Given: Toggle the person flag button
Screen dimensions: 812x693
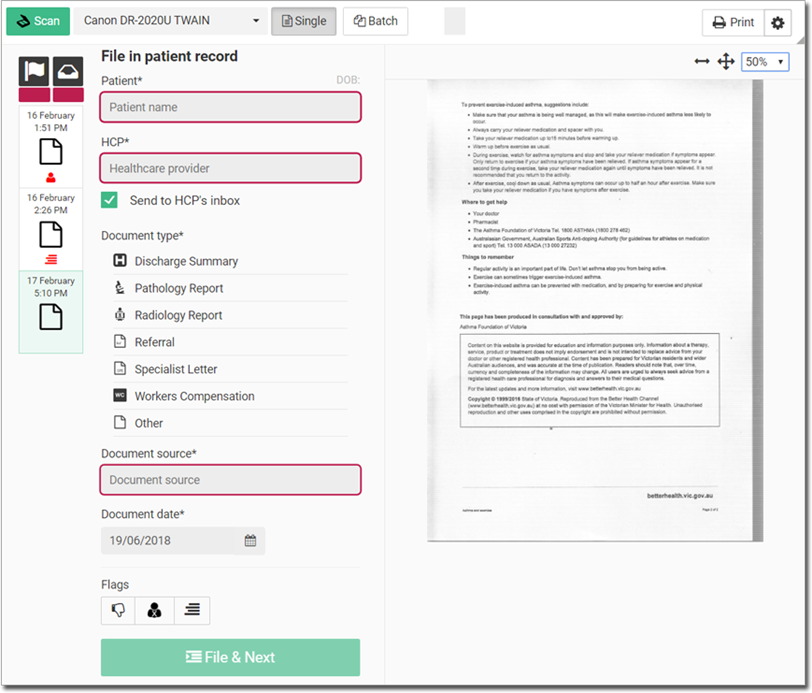Looking at the screenshot, I should (x=154, y=610).
